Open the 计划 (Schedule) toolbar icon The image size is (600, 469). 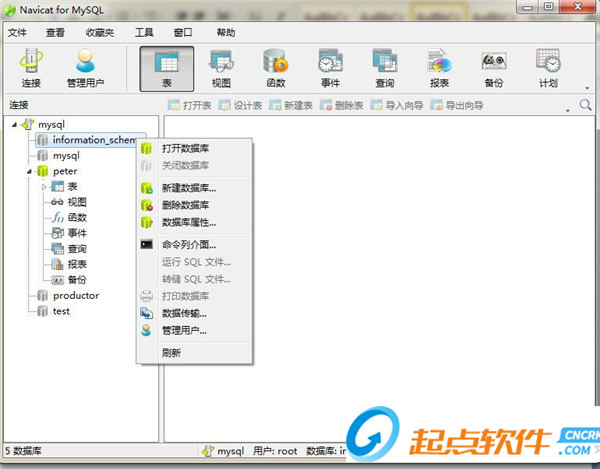[x=548, y=68]
